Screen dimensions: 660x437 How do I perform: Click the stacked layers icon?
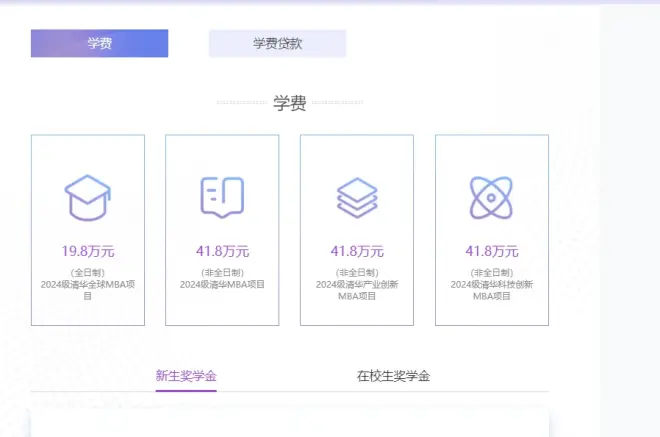[357, 197]
